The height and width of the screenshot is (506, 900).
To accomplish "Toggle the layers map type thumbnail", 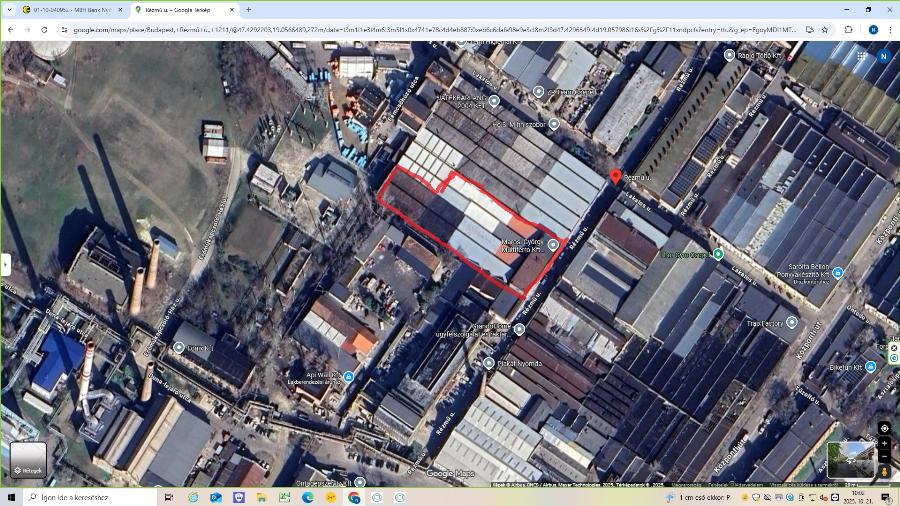I will [28, 460].
